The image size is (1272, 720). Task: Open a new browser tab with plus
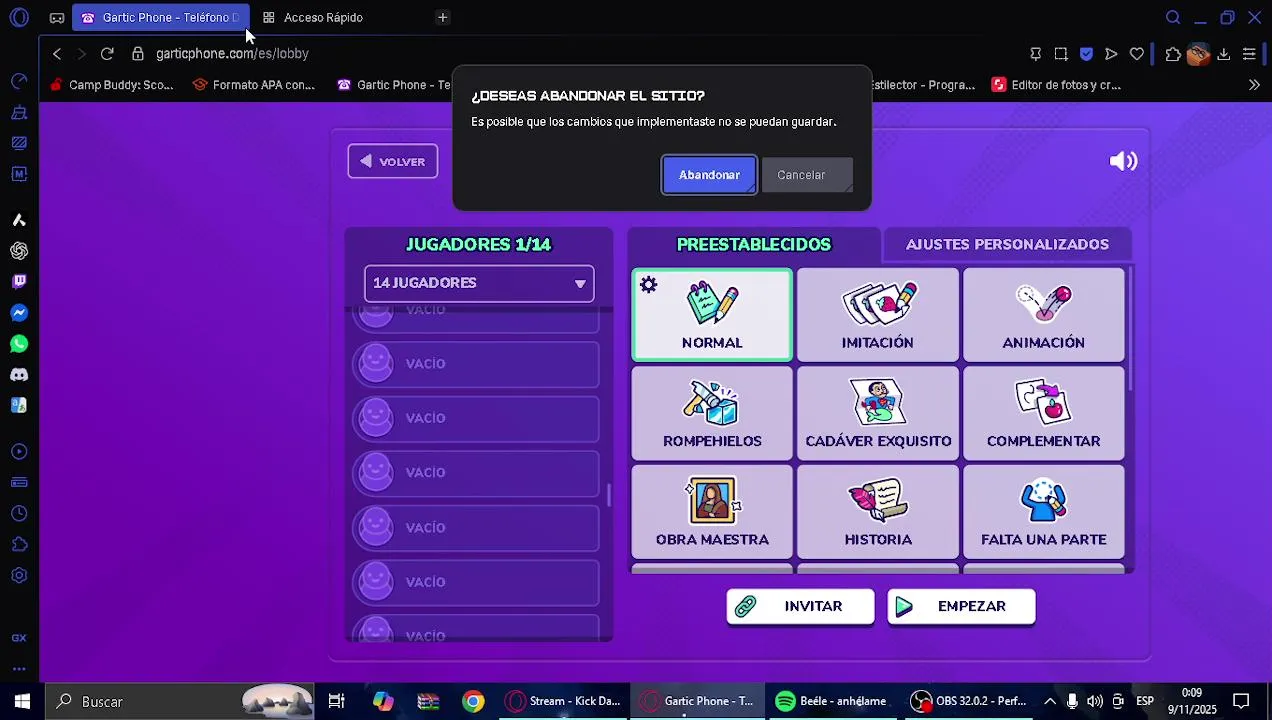pos(442,17)
